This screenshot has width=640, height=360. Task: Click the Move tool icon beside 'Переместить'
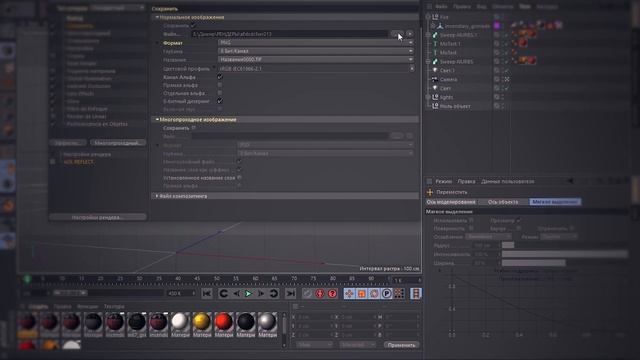pos(429,192)
